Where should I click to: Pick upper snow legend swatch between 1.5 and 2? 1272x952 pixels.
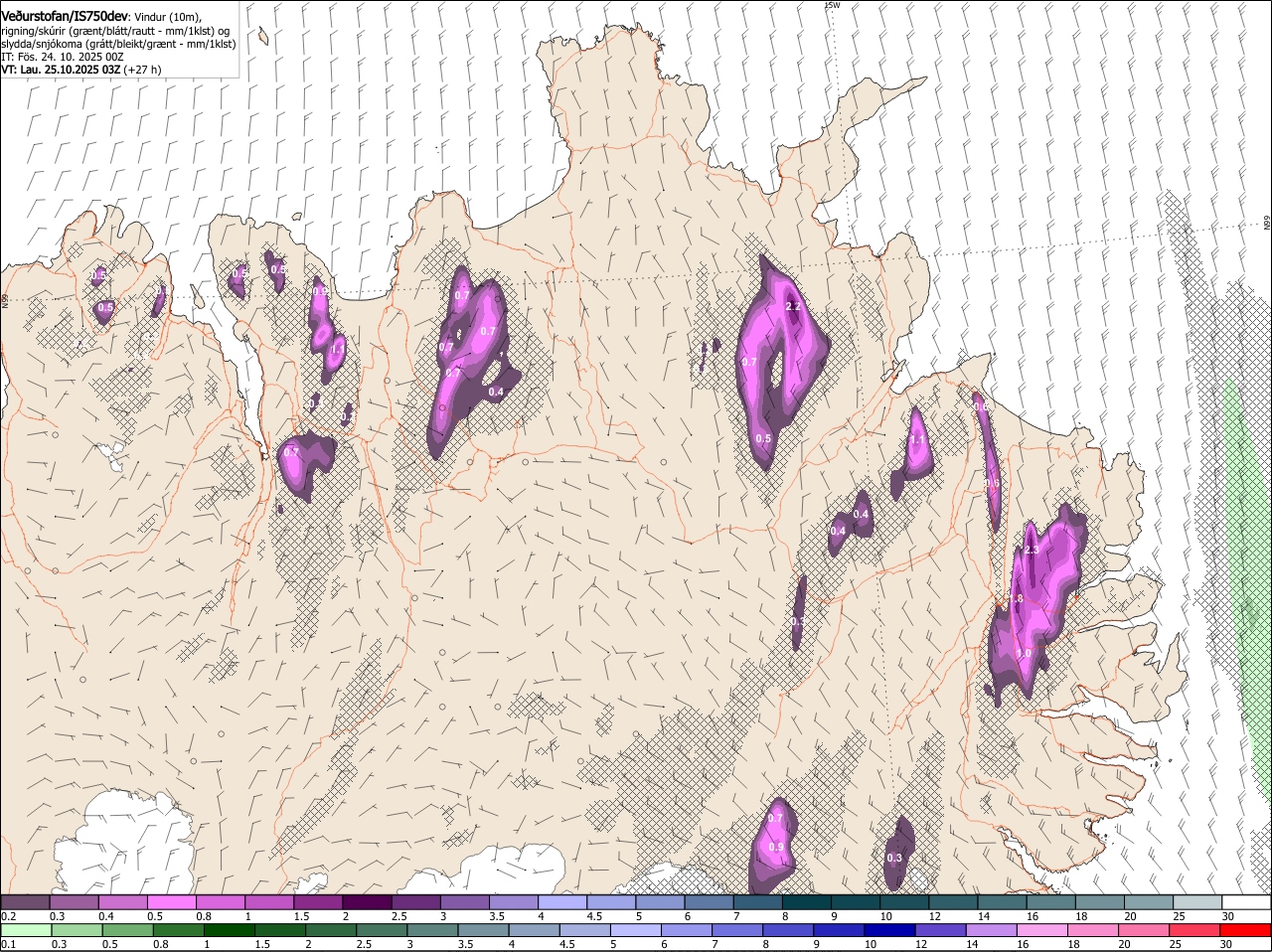click(318, 901)
